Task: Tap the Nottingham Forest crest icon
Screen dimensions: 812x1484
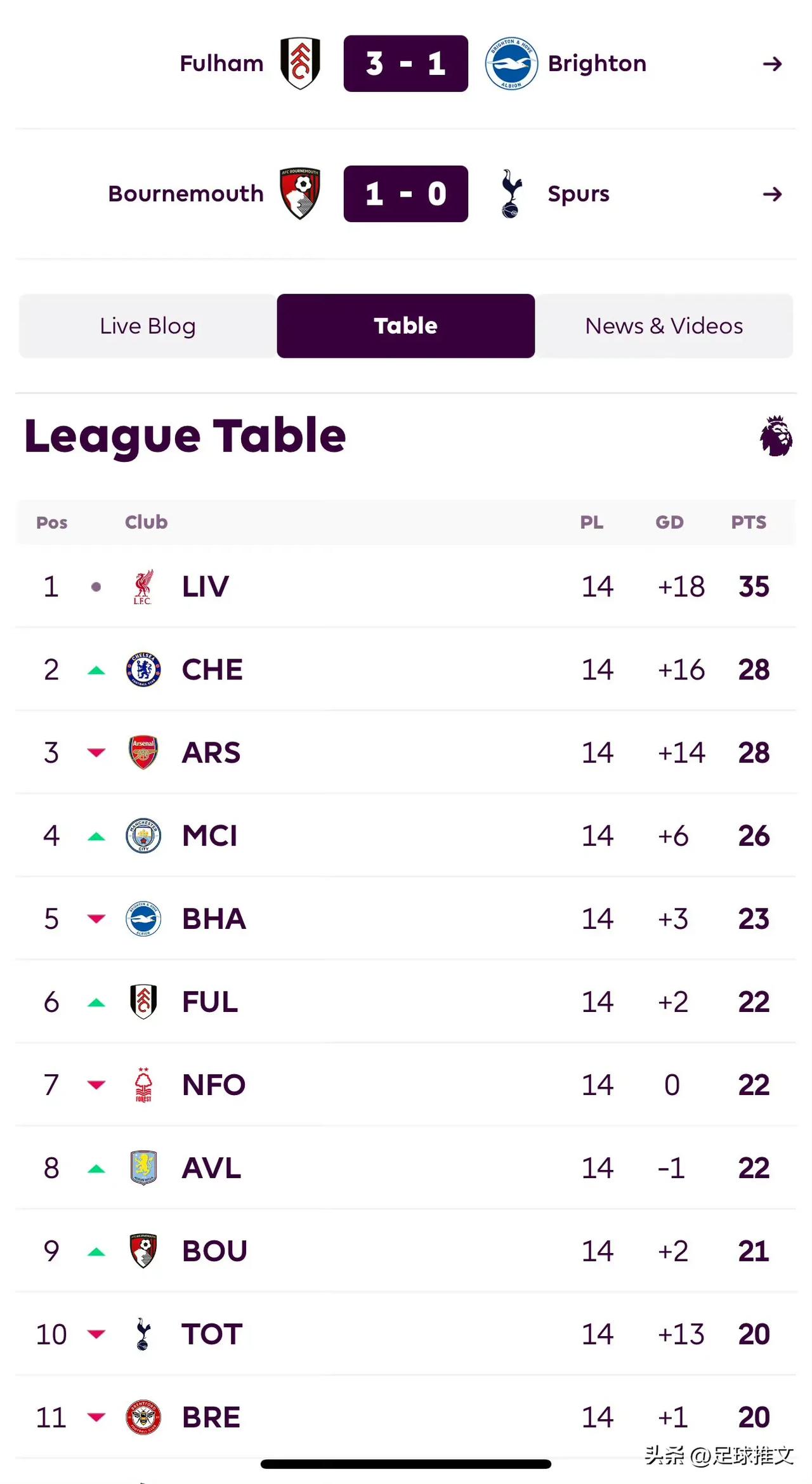Action: pyautogui.click(x=143, y=1085)
